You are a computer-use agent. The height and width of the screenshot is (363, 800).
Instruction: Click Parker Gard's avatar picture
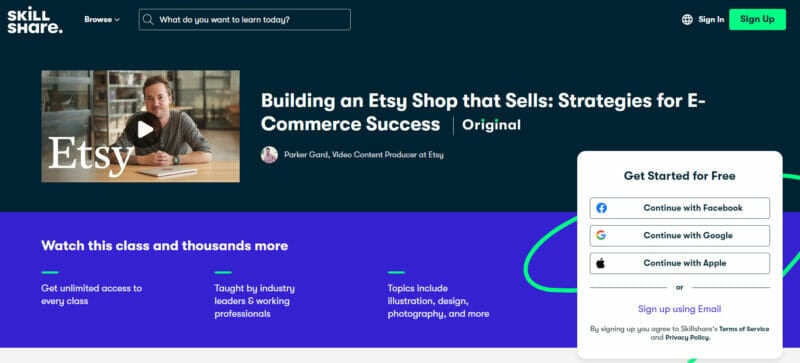269,154
